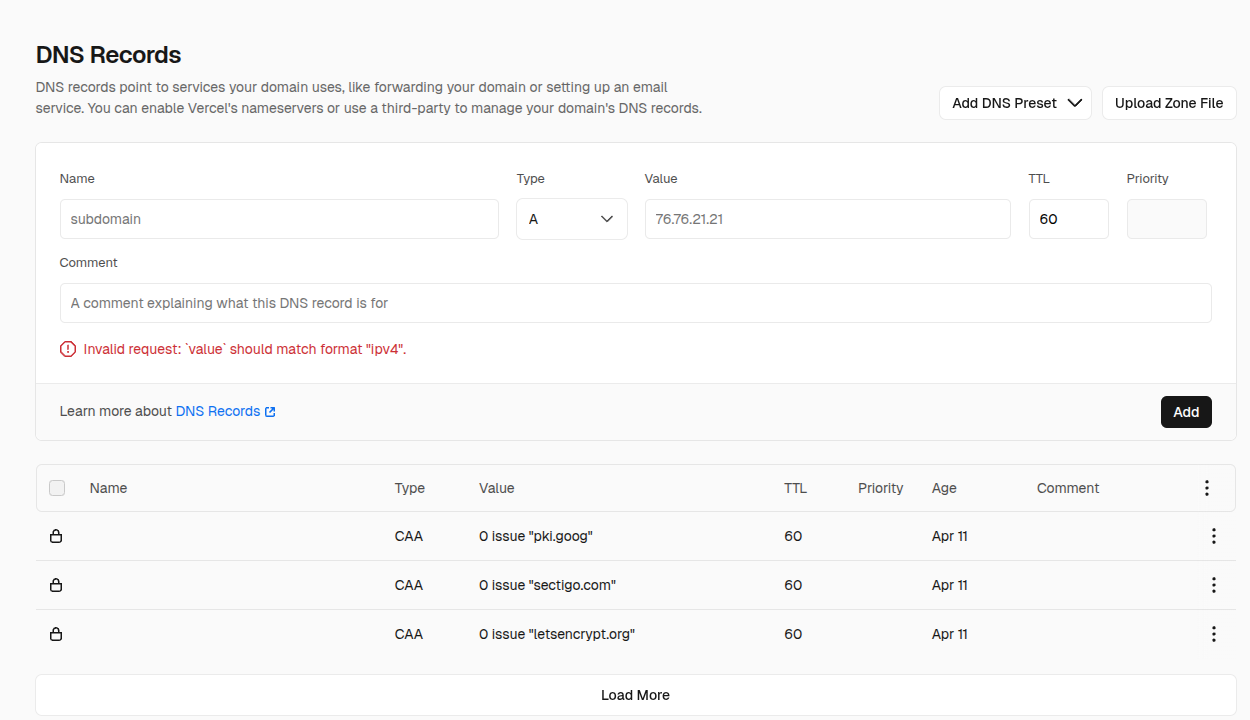Click the lock icon on letsencrypt.org row
Viewport: 1250px width, 720px height.
coord(56,634)
